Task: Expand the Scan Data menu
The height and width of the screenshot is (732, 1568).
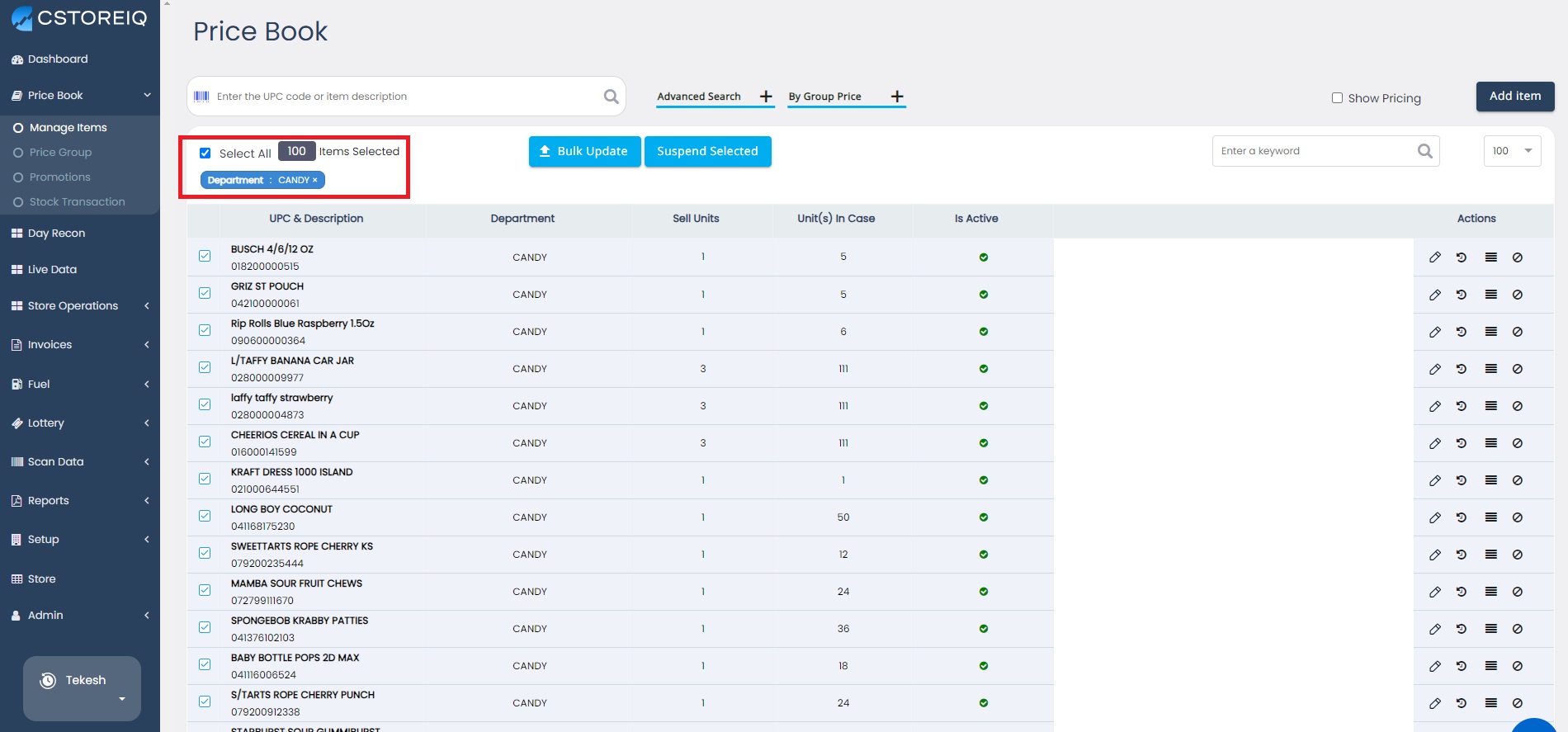Action: [x=80, y=461]
